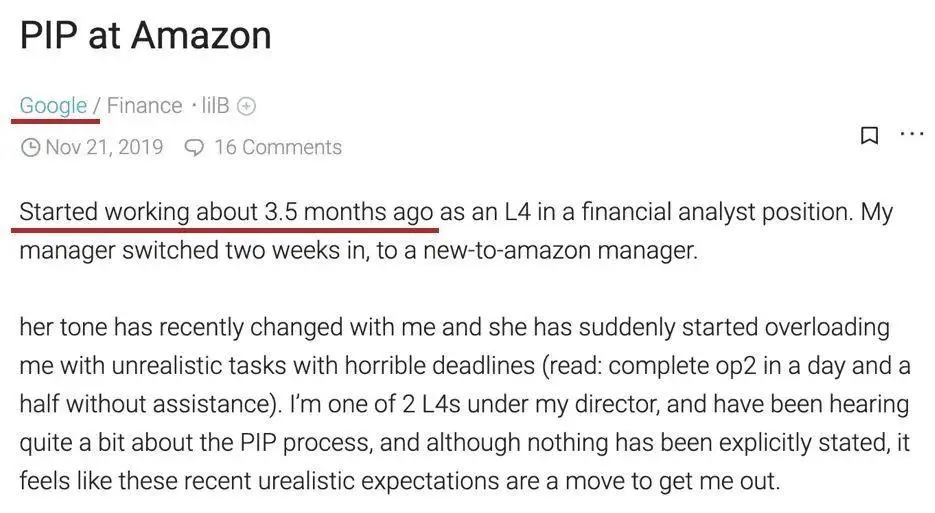Viewport: 935px width, 513px height.
Task: Open the 16 Comments link
Action: 278,147
